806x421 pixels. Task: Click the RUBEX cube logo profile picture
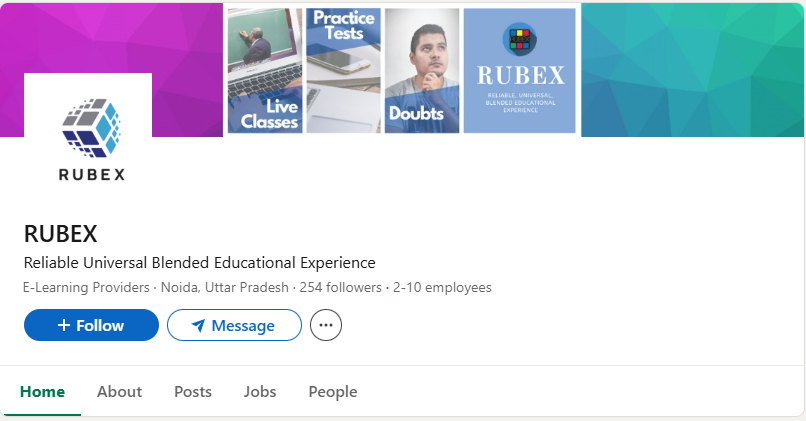pyautogui.click(x=88, y=137)
